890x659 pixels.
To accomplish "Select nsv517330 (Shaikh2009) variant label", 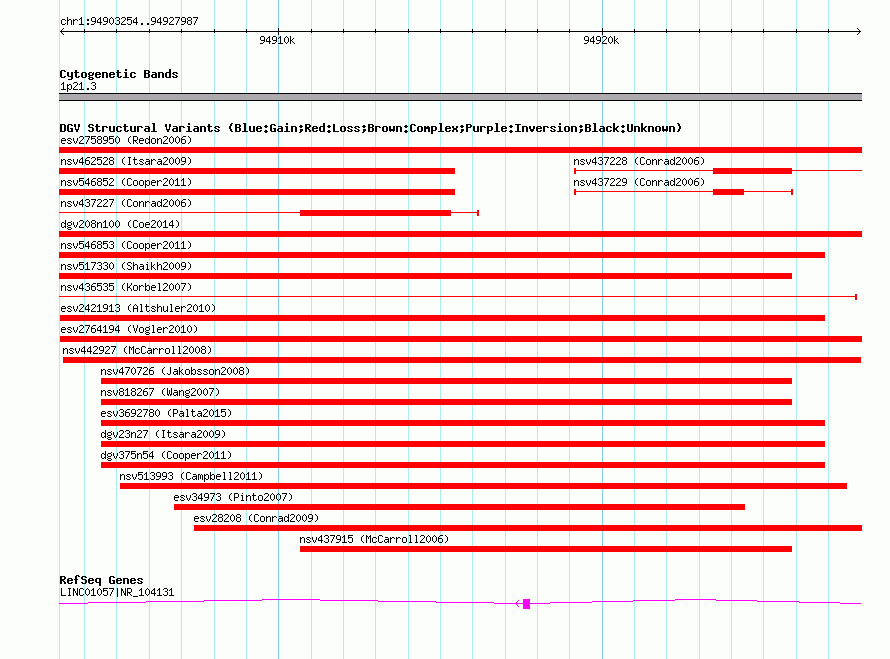I will [x=126, y=266].
